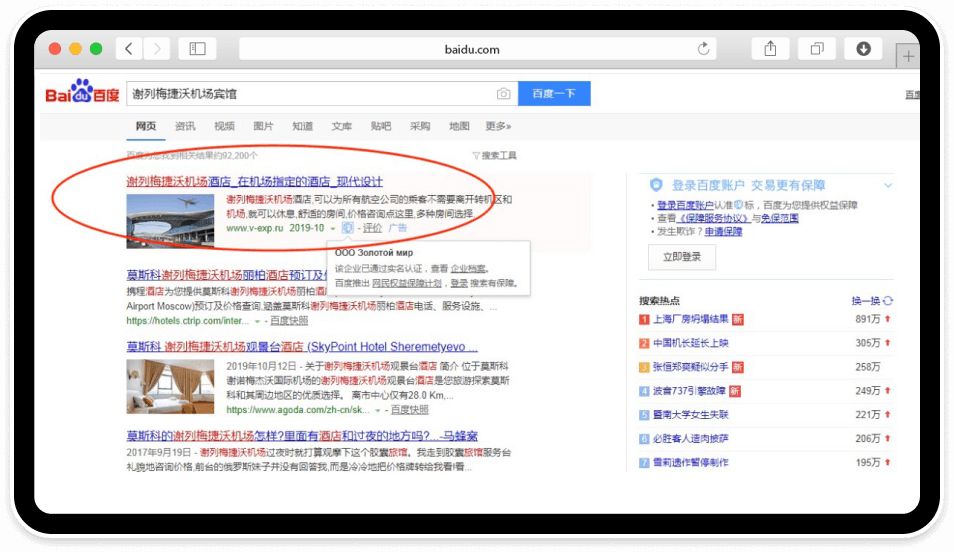Click the 百度一下 search button
Viewport: 954px width, 552px height.
[554, 94]
